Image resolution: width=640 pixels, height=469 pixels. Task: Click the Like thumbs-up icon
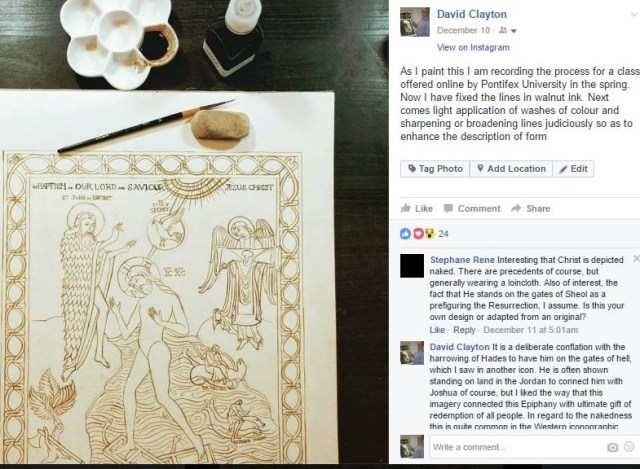point(405,209)
